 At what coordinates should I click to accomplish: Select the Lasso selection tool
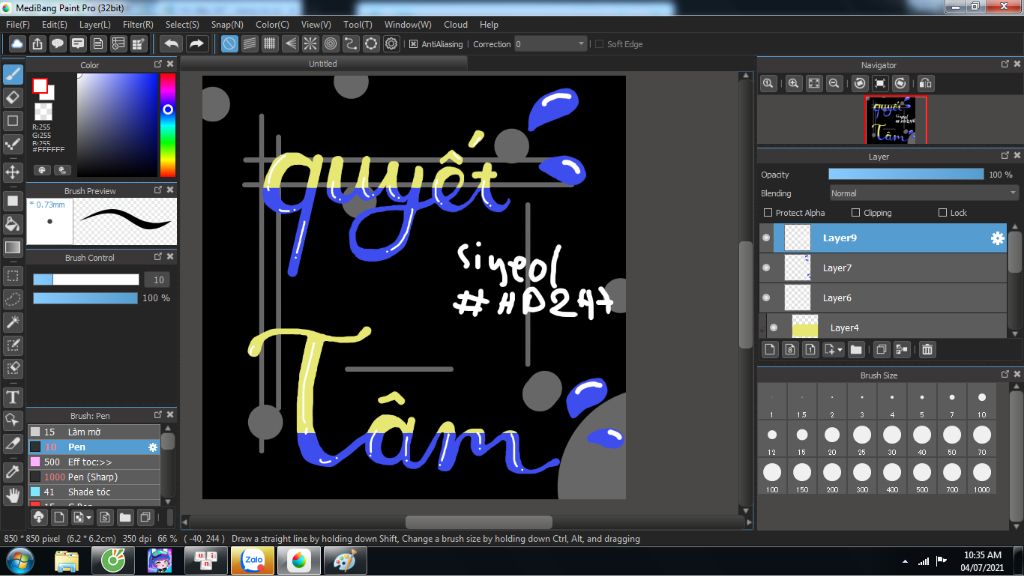click(x=12, y=299)
